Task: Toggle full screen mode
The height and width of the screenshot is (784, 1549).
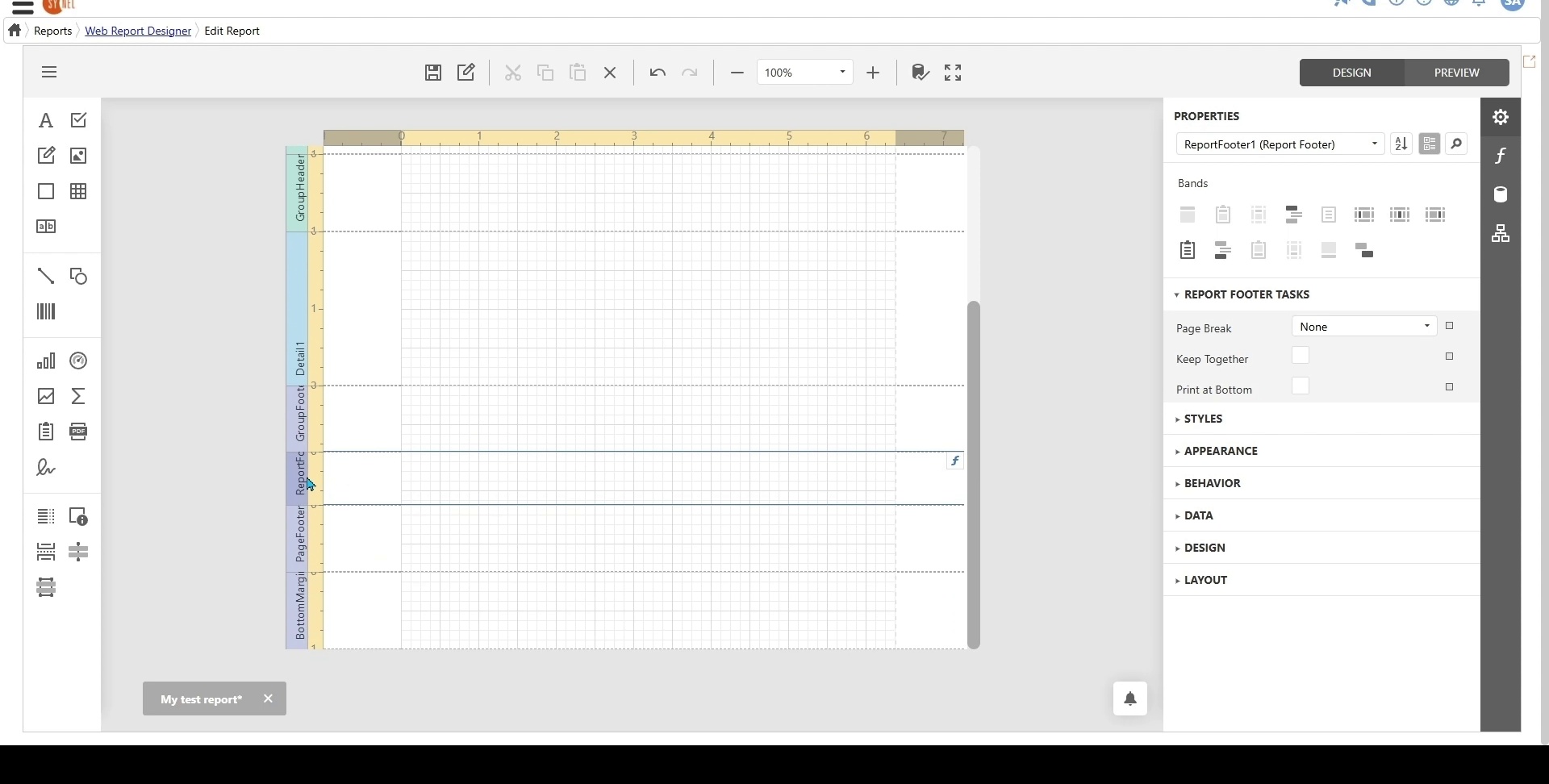Action: click(x=954, y=73)
